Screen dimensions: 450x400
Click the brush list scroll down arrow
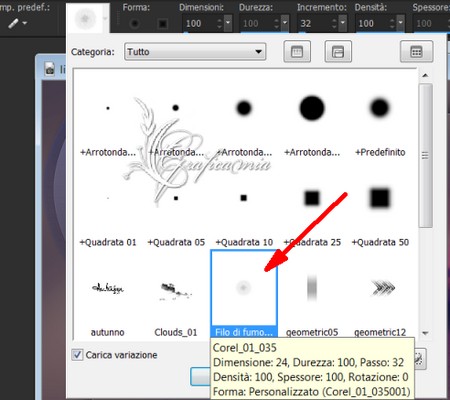tap(425, 333)
